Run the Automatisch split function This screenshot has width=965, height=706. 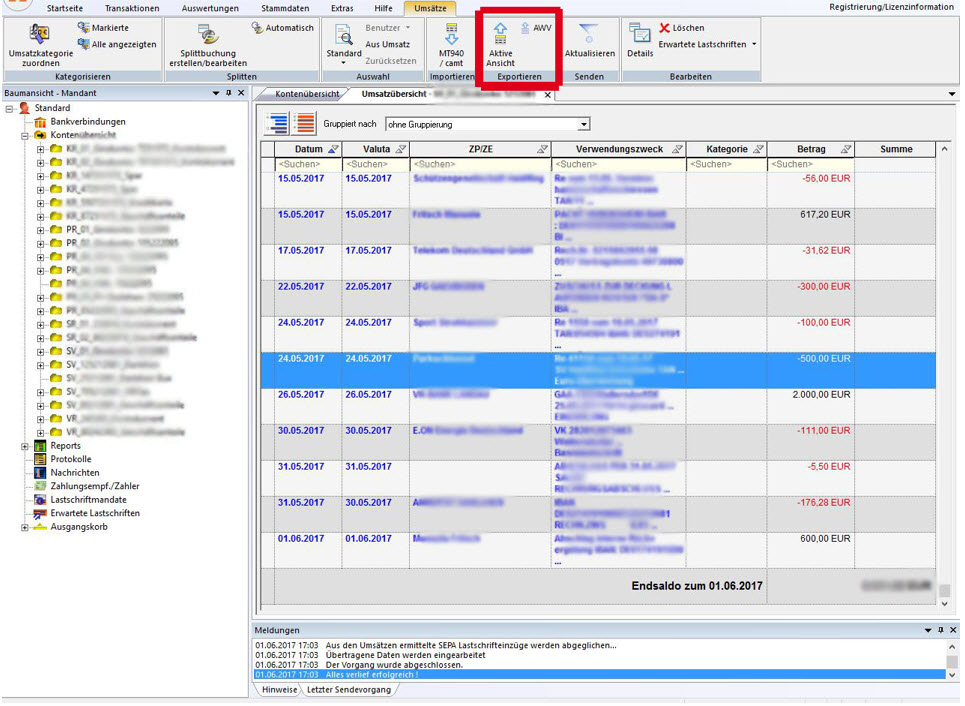(282, 28)
